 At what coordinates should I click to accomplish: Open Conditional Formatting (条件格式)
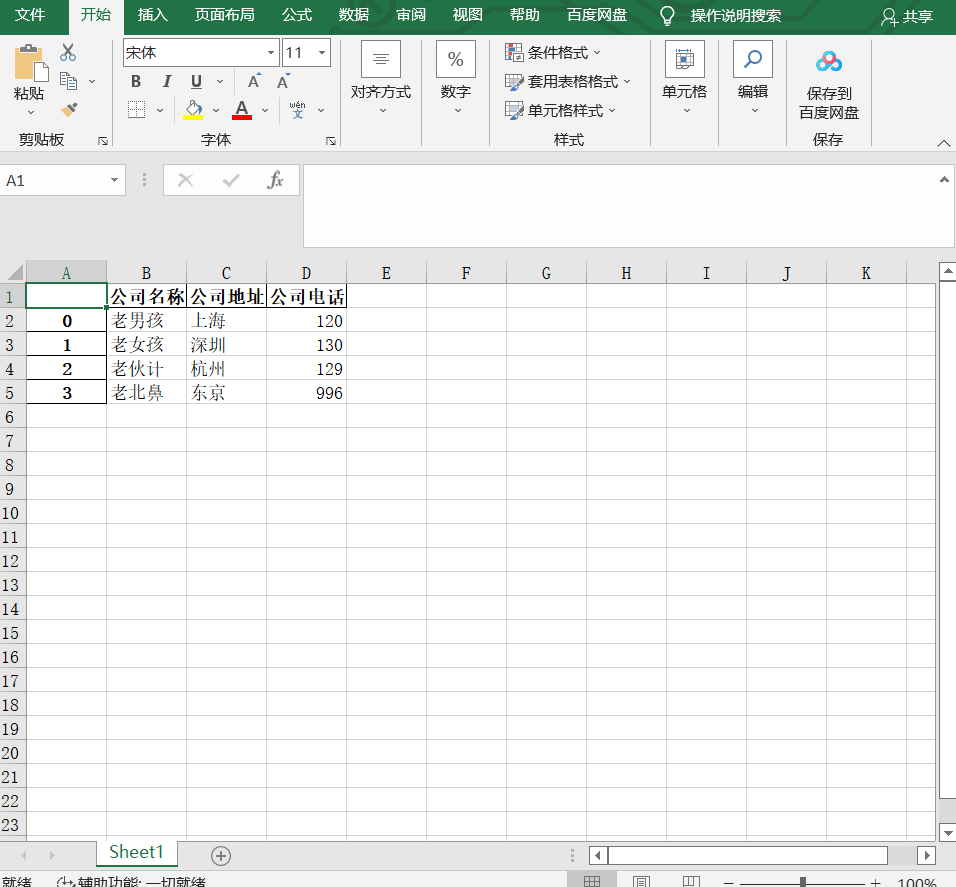click(553, 53)
